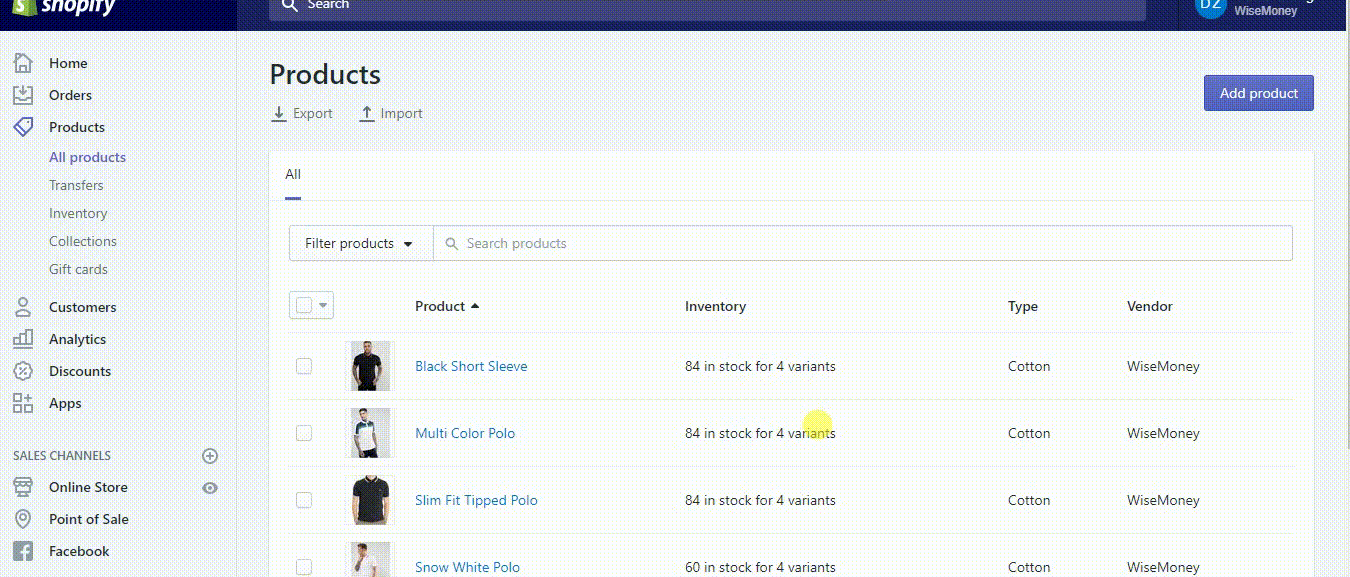Click the magnifier icon in Search products
Screen dimensions: 1350x577
tap(452, 243)
